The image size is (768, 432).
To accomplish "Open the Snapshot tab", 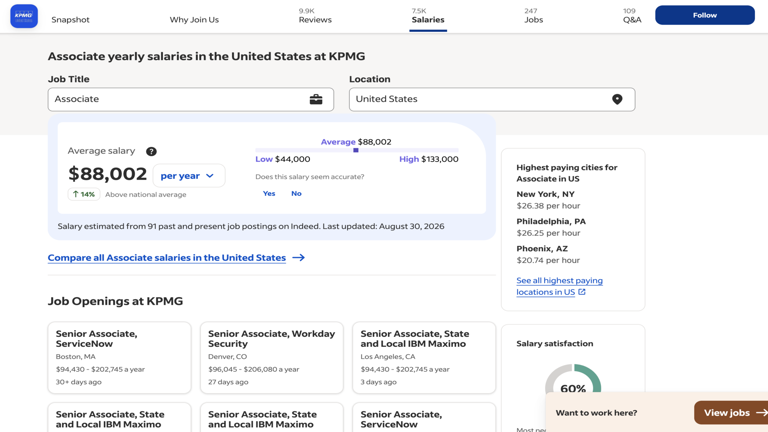I will (71, 20).
